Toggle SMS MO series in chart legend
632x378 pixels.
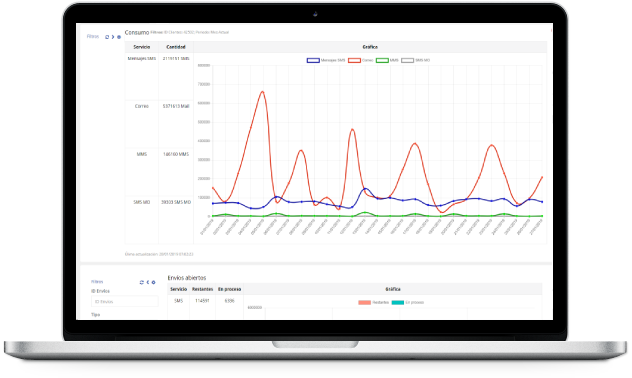416,60
